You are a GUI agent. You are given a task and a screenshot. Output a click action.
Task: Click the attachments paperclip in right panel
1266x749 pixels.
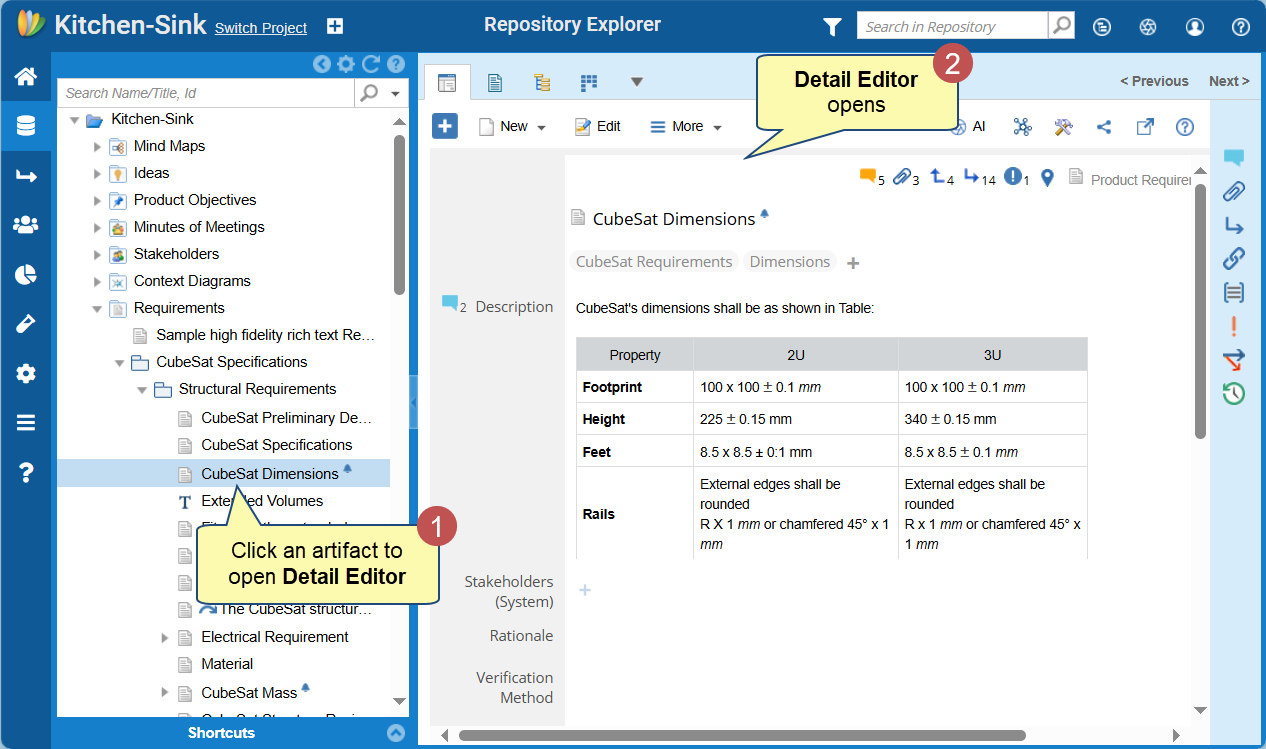pyautogui.click(x=1233, y=192)
